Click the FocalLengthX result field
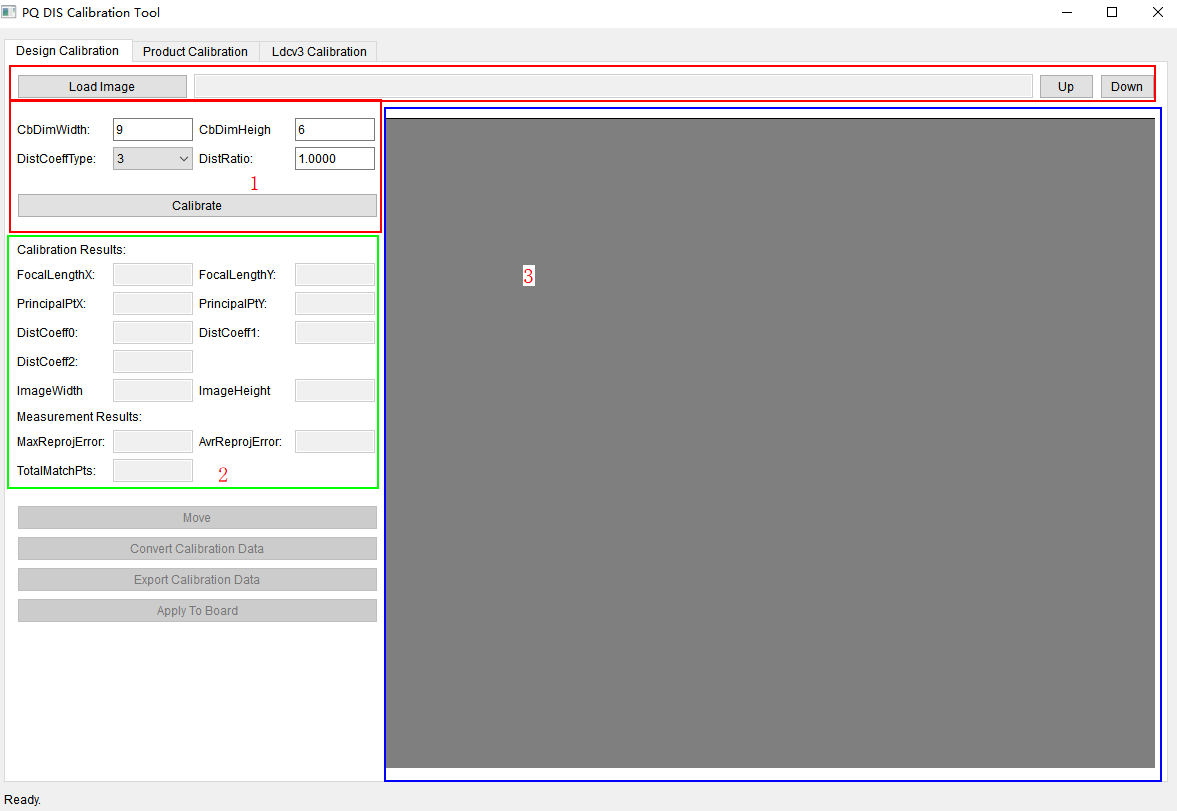Image resolution: width=1177 pixels, height=811 pixels. [x=152, y=275]
